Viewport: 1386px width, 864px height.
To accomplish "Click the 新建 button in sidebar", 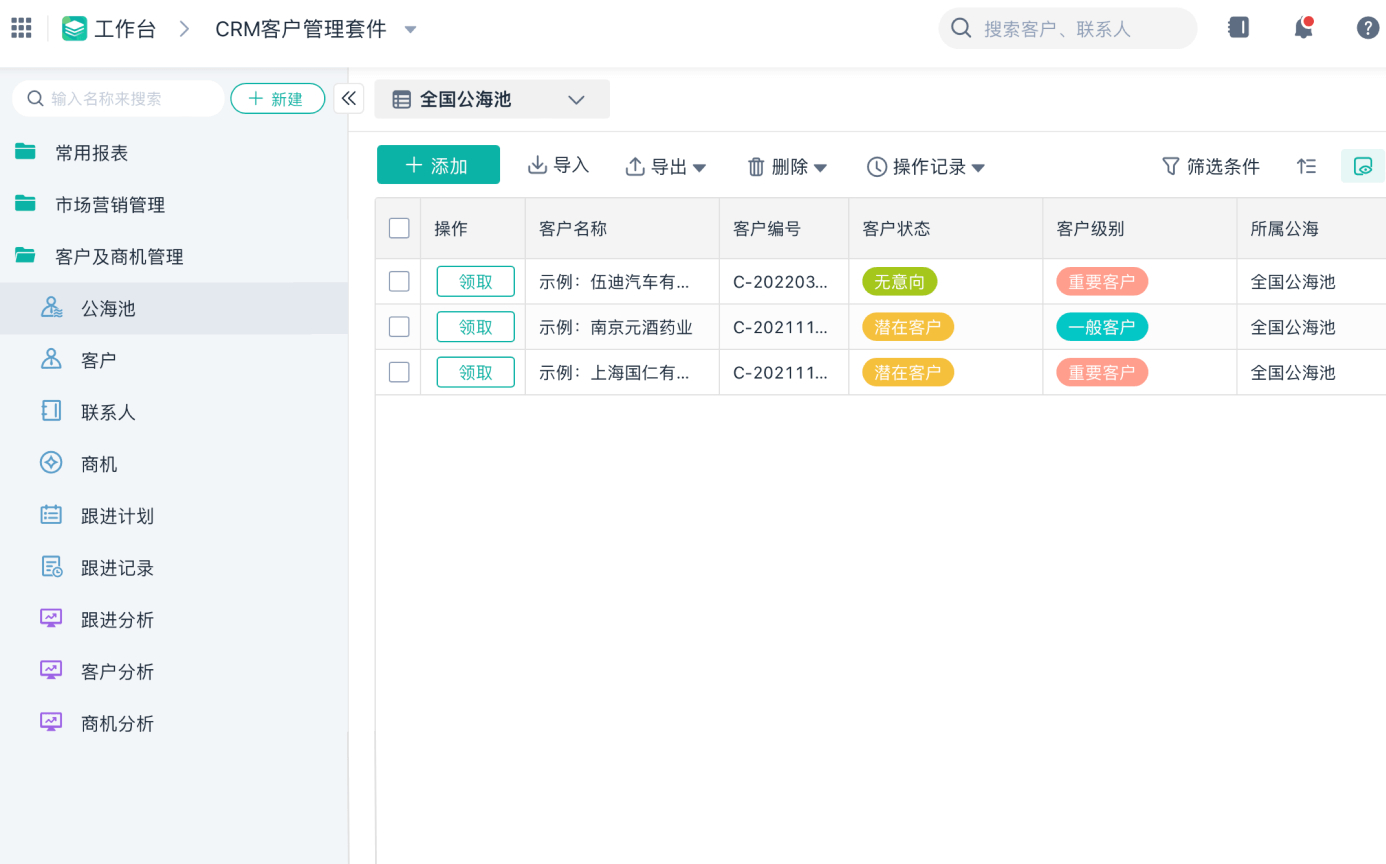I will [278, 98].
